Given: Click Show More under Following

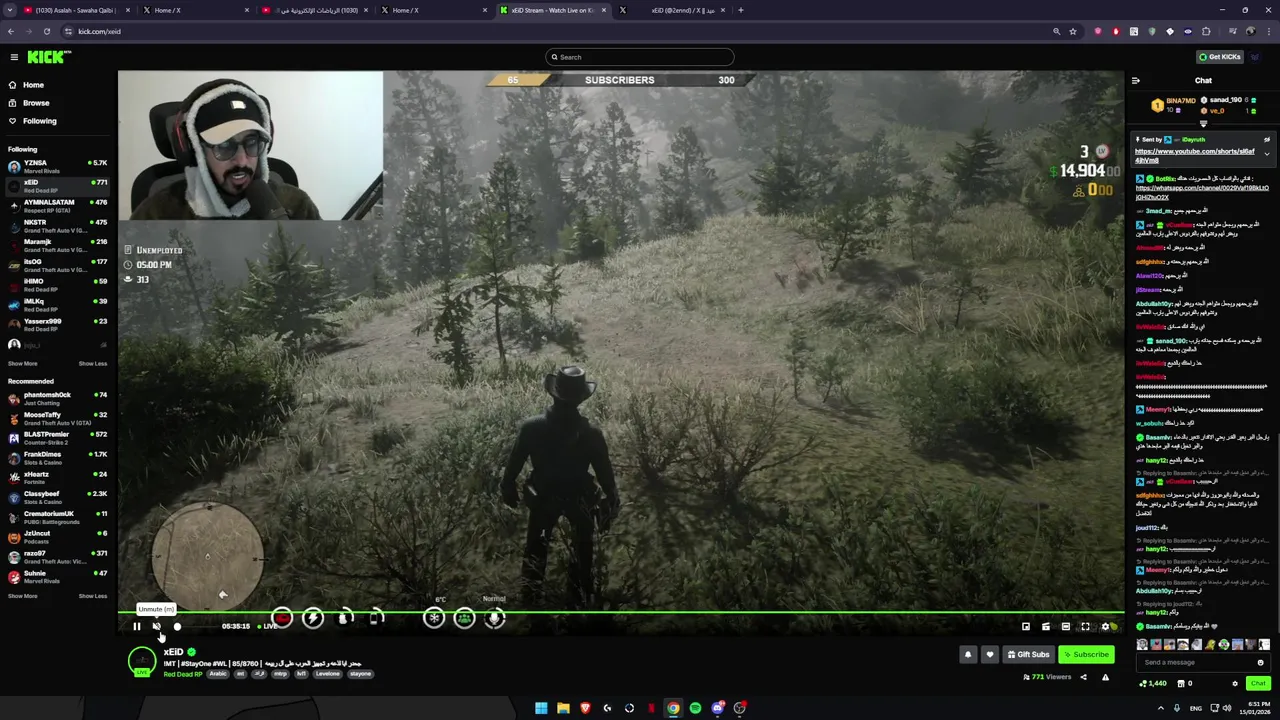Looking at the screenshot, I should (x=22, y=364).
